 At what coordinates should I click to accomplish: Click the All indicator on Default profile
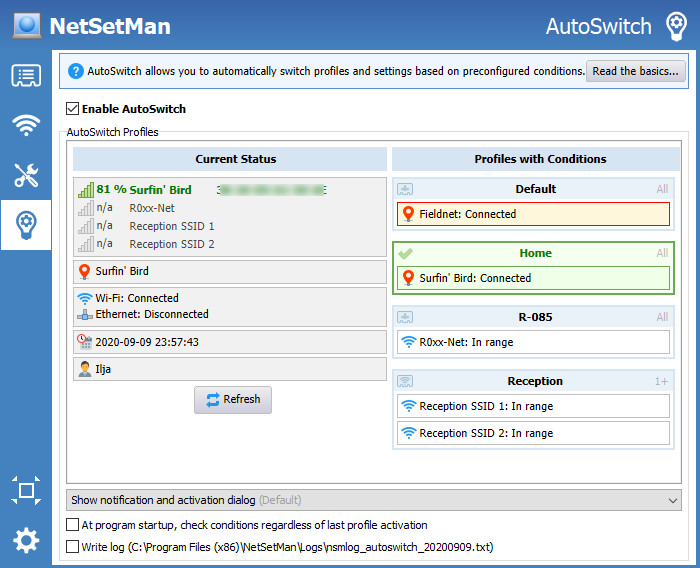662,189
